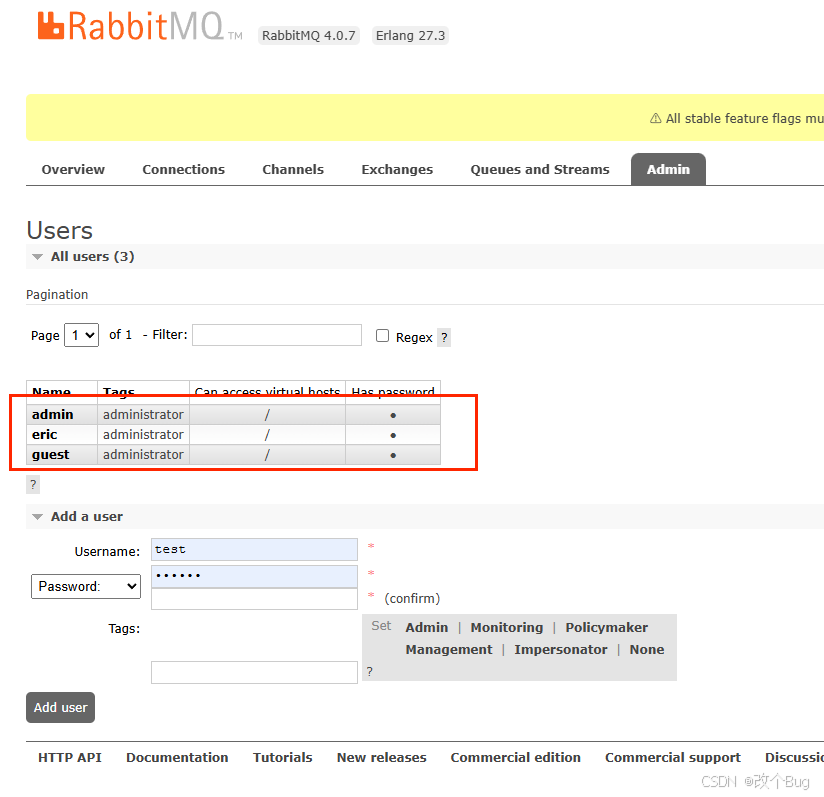The image size is (824, 797).
Task: Click the Username input field
Action: [254, 549]
